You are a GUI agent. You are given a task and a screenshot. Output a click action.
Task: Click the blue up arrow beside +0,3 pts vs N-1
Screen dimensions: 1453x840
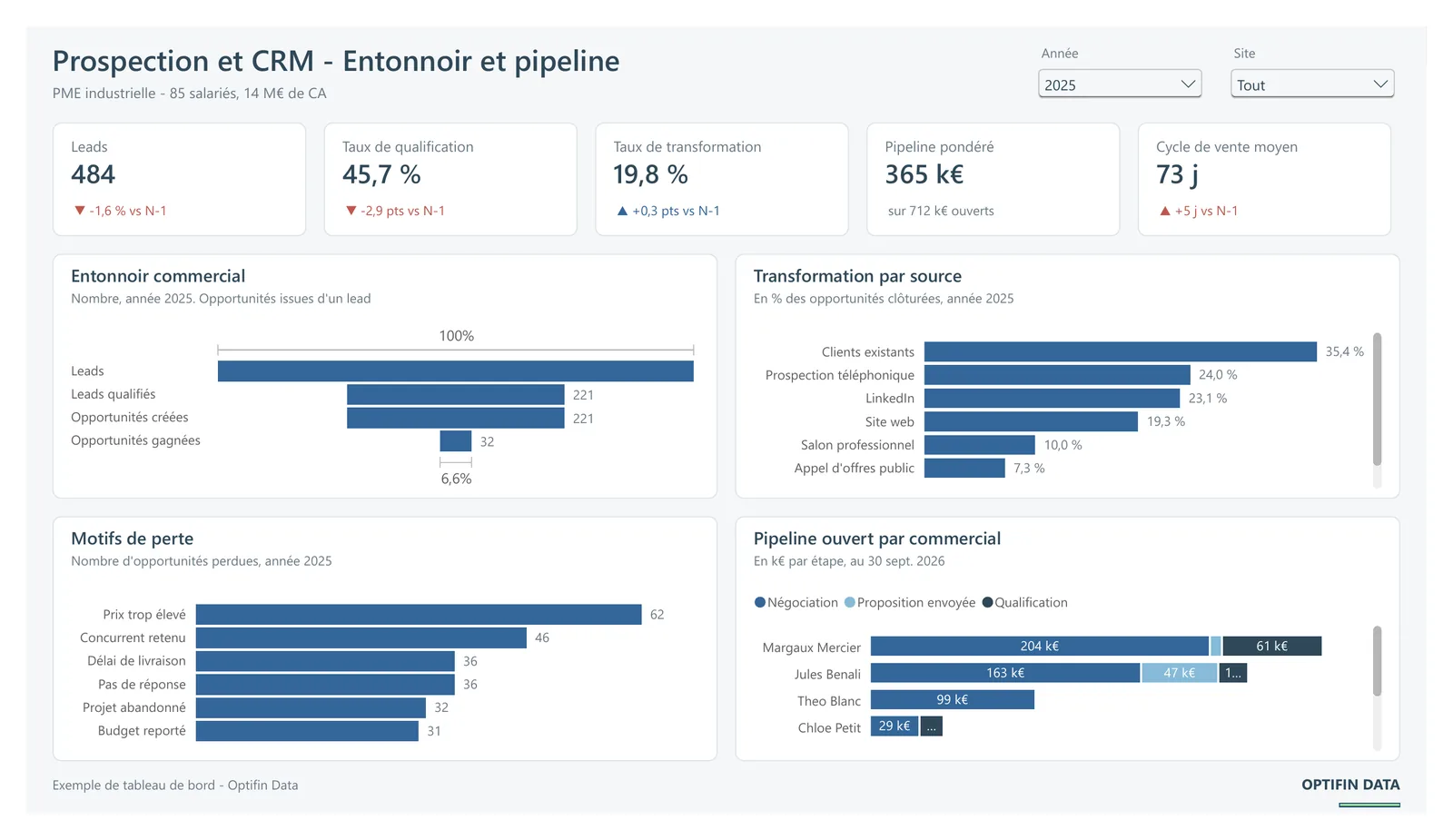pos(622,211)
